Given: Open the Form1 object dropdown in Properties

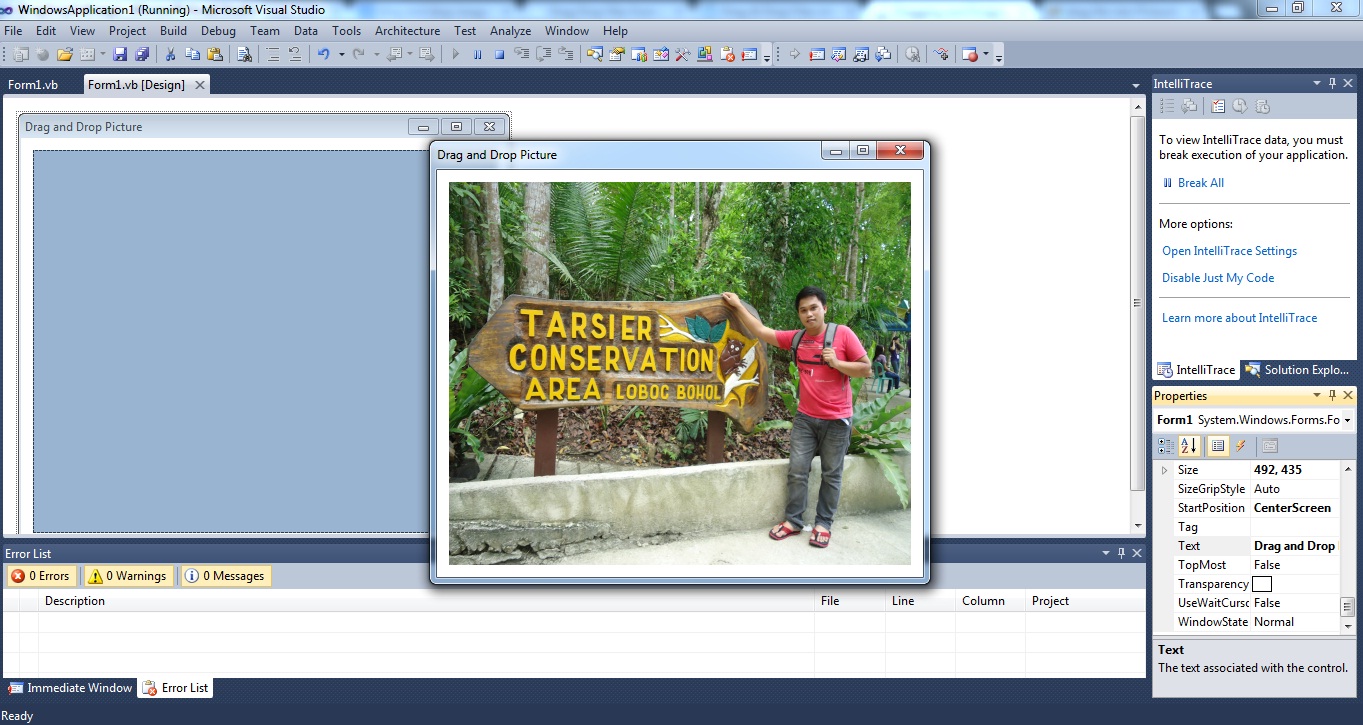Looking at the screenshot, I should pyautogui.click(x=1347, y=421).
